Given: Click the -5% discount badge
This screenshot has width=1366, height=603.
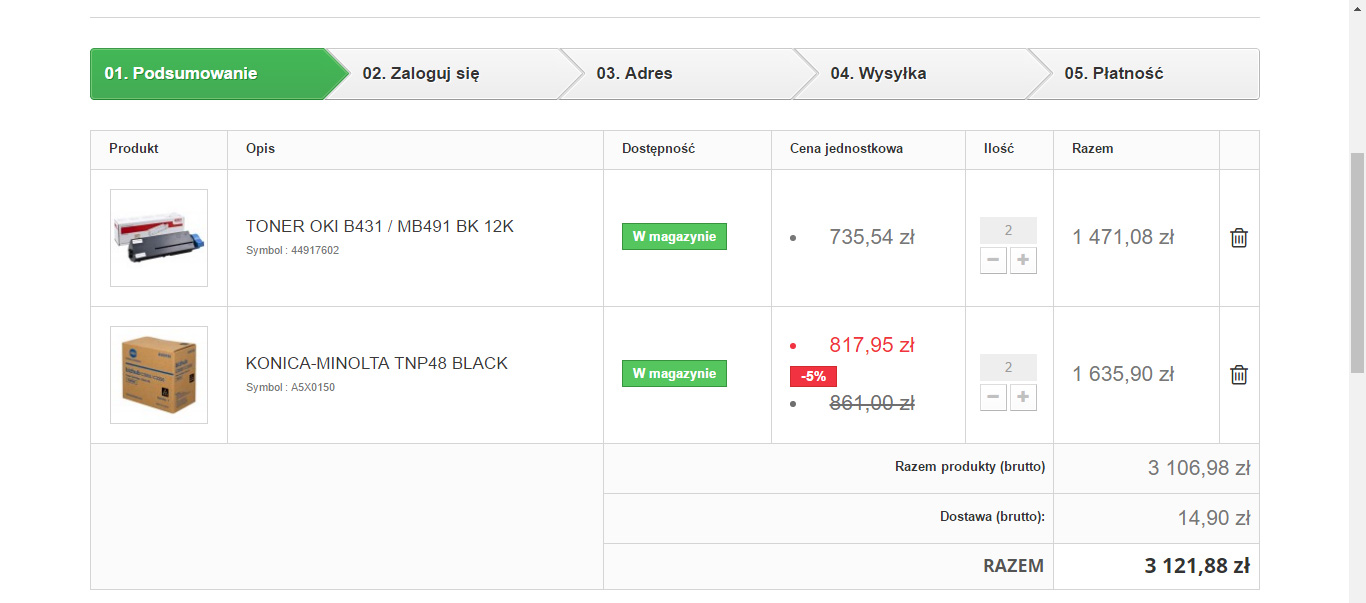Looking at the screenshot, I should pyautogui.click(x=813, y=377).
